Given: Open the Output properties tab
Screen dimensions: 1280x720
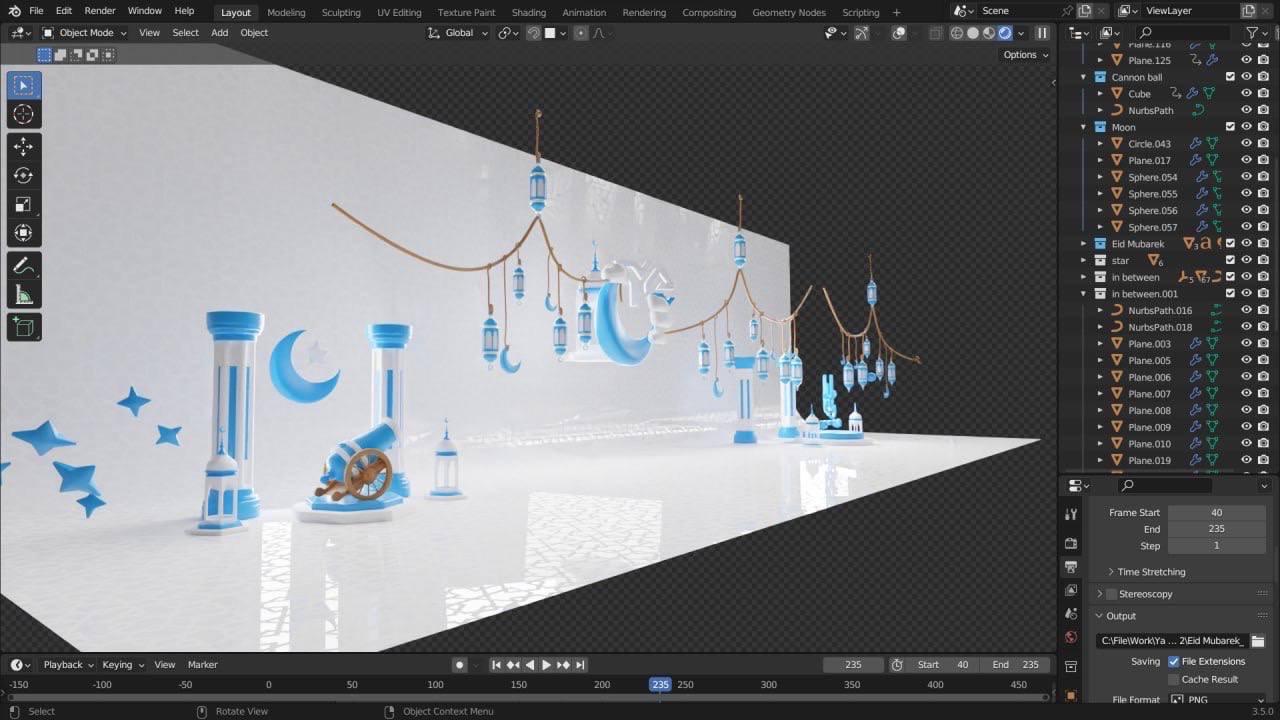Looking at the screenshot, I should coord(1071,567).
